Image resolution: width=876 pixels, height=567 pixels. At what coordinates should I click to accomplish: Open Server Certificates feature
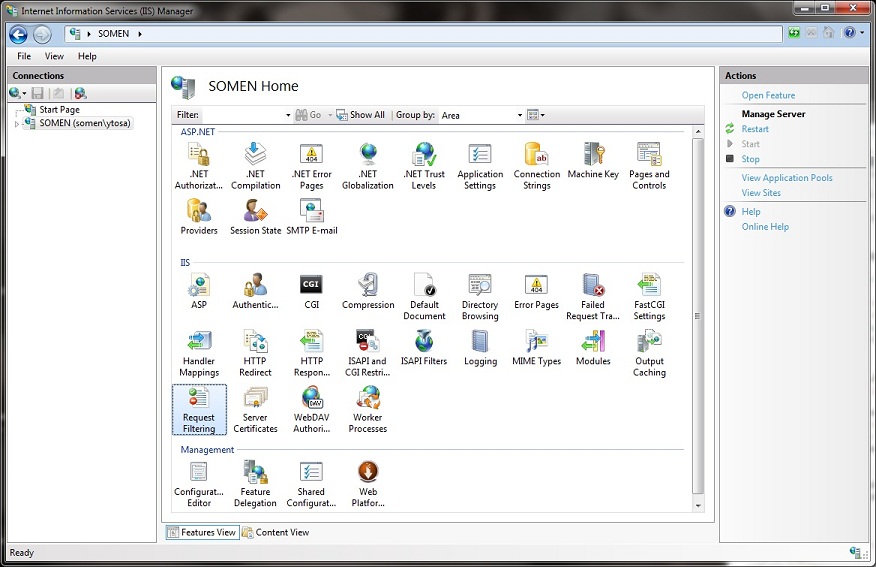coord(255,409)
